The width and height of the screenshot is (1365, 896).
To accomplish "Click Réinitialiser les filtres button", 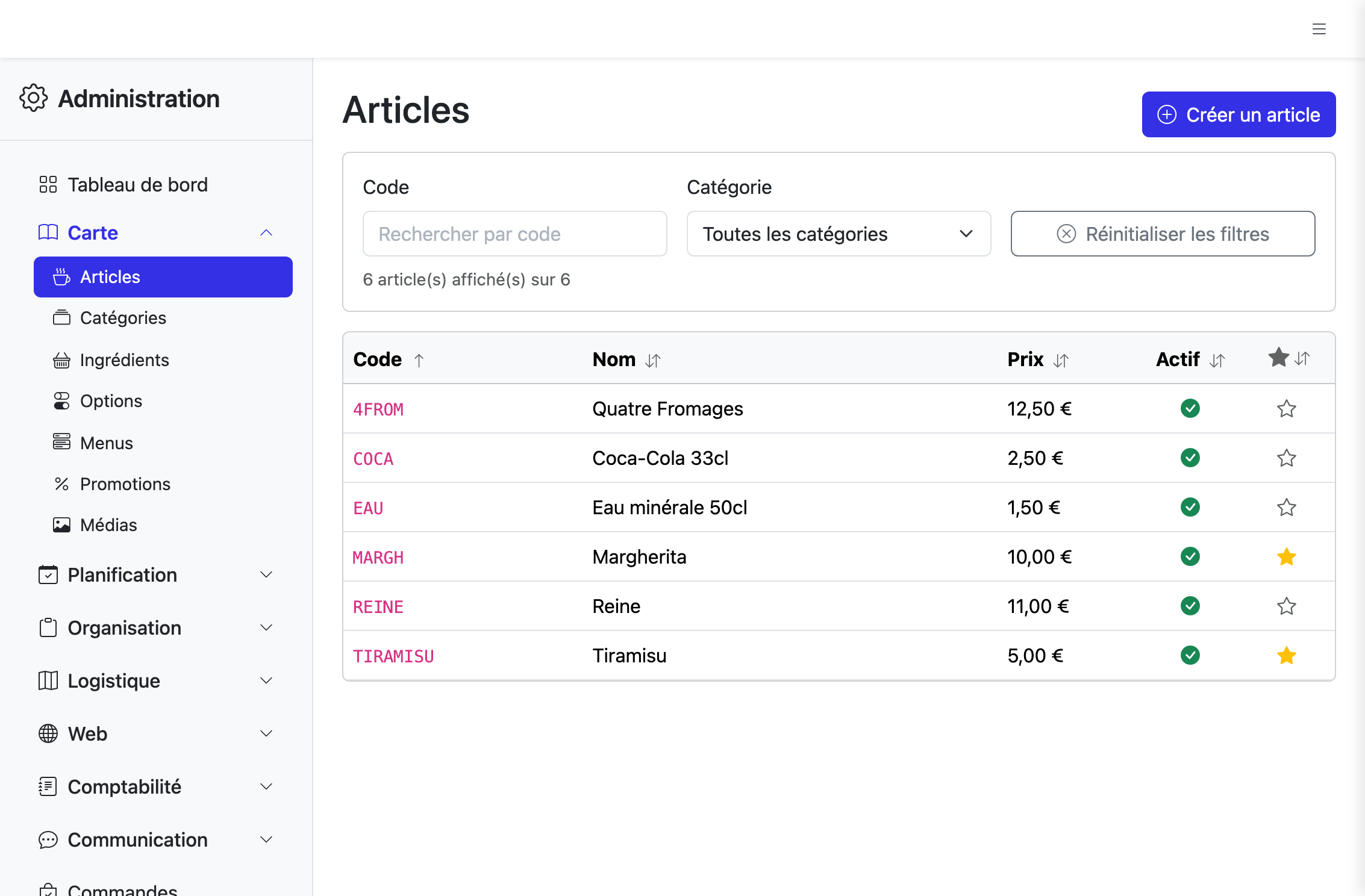I will pyautogui.click(x=1163, y=234).
